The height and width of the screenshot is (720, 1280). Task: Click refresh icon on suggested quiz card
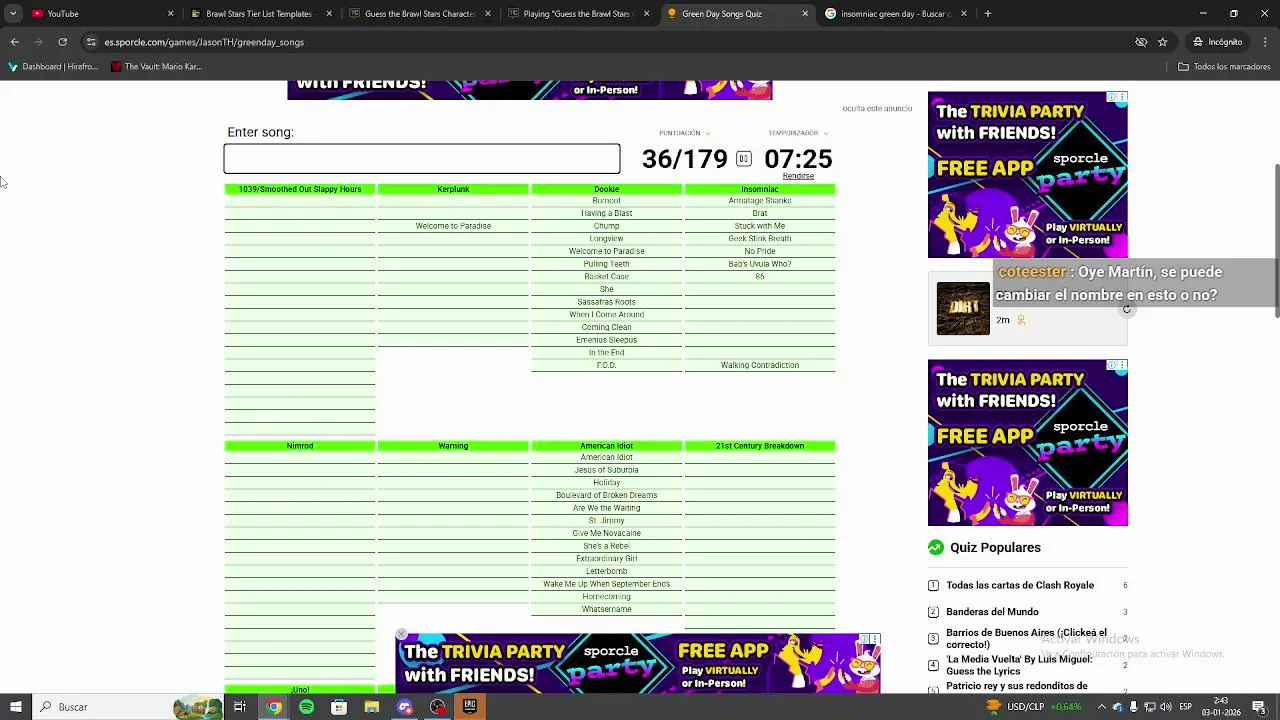(1126, 309)
